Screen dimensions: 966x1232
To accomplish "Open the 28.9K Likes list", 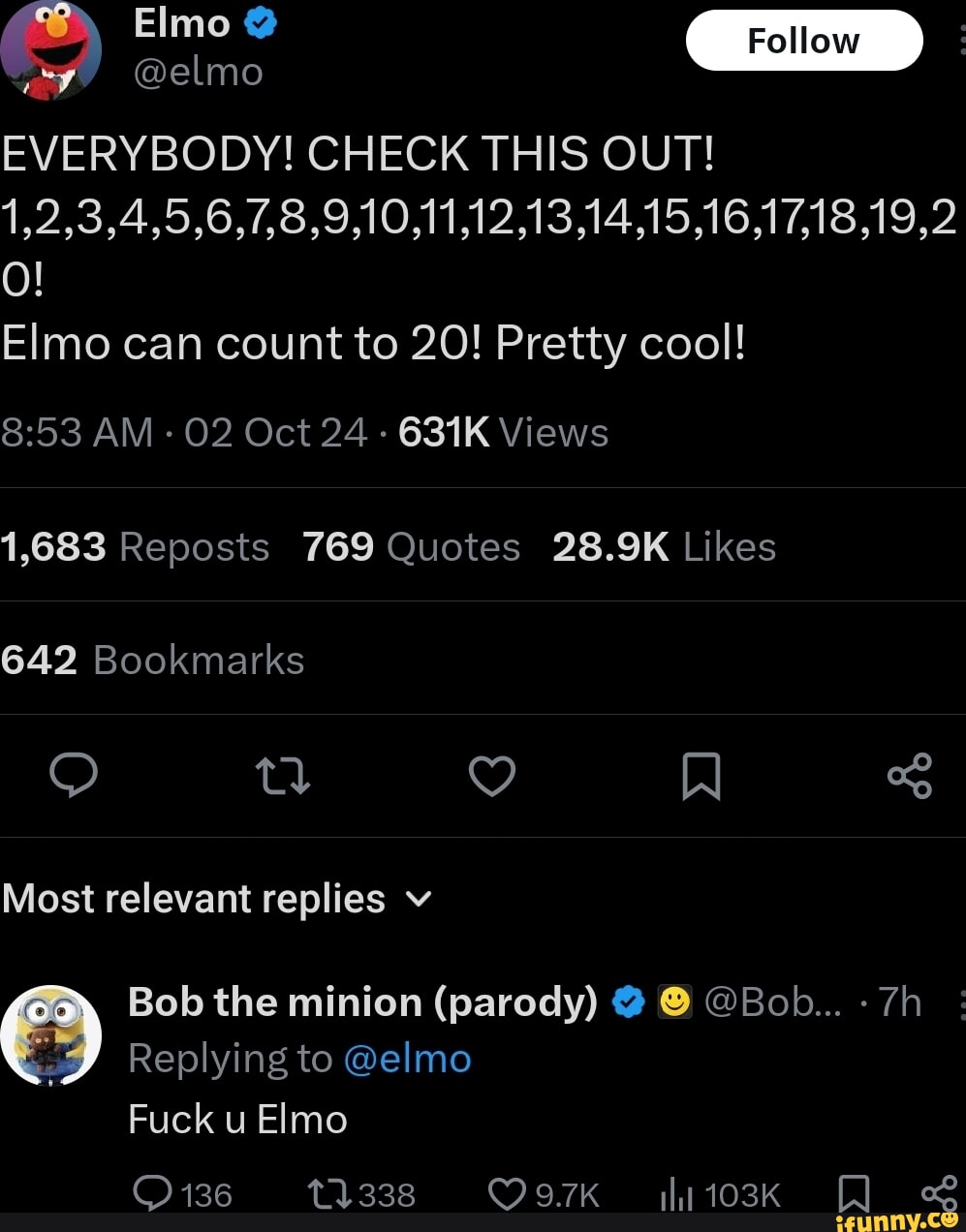I will tap(664, 547).
